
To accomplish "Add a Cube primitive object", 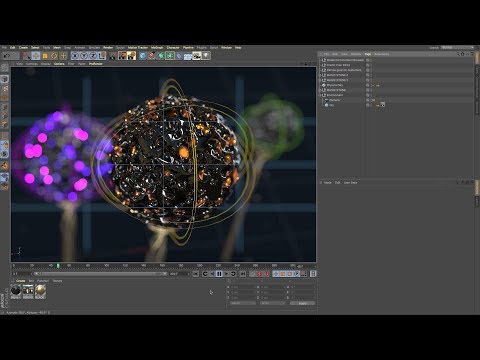I will coord(143,56).
